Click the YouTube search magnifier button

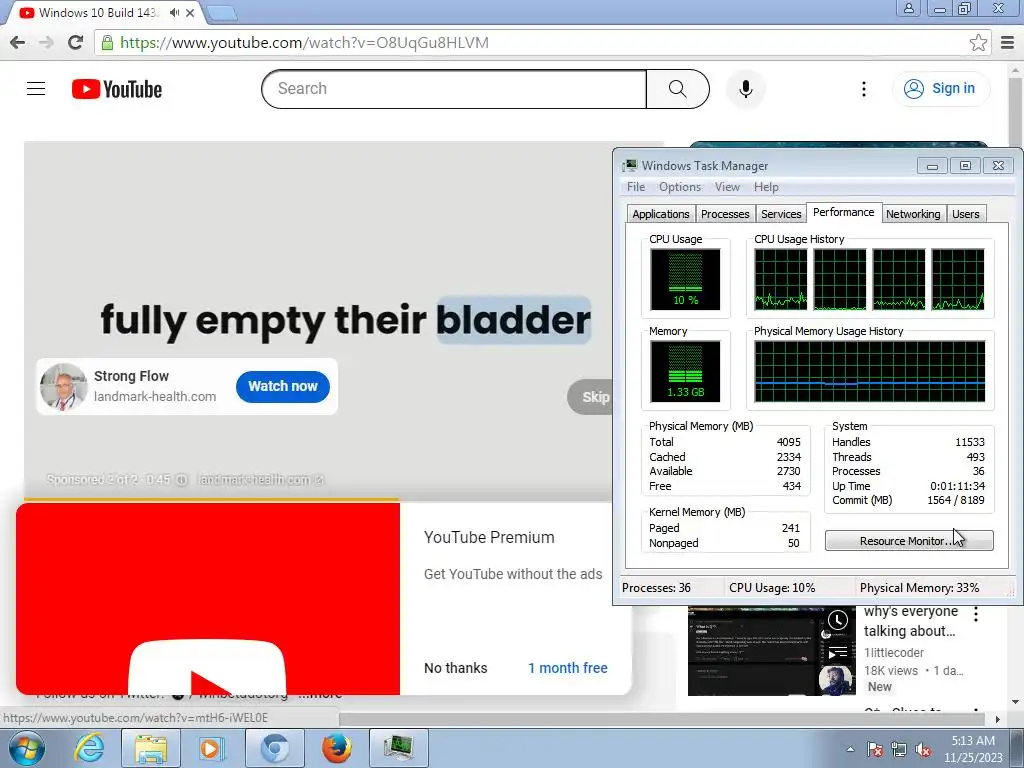coord(677,89)
